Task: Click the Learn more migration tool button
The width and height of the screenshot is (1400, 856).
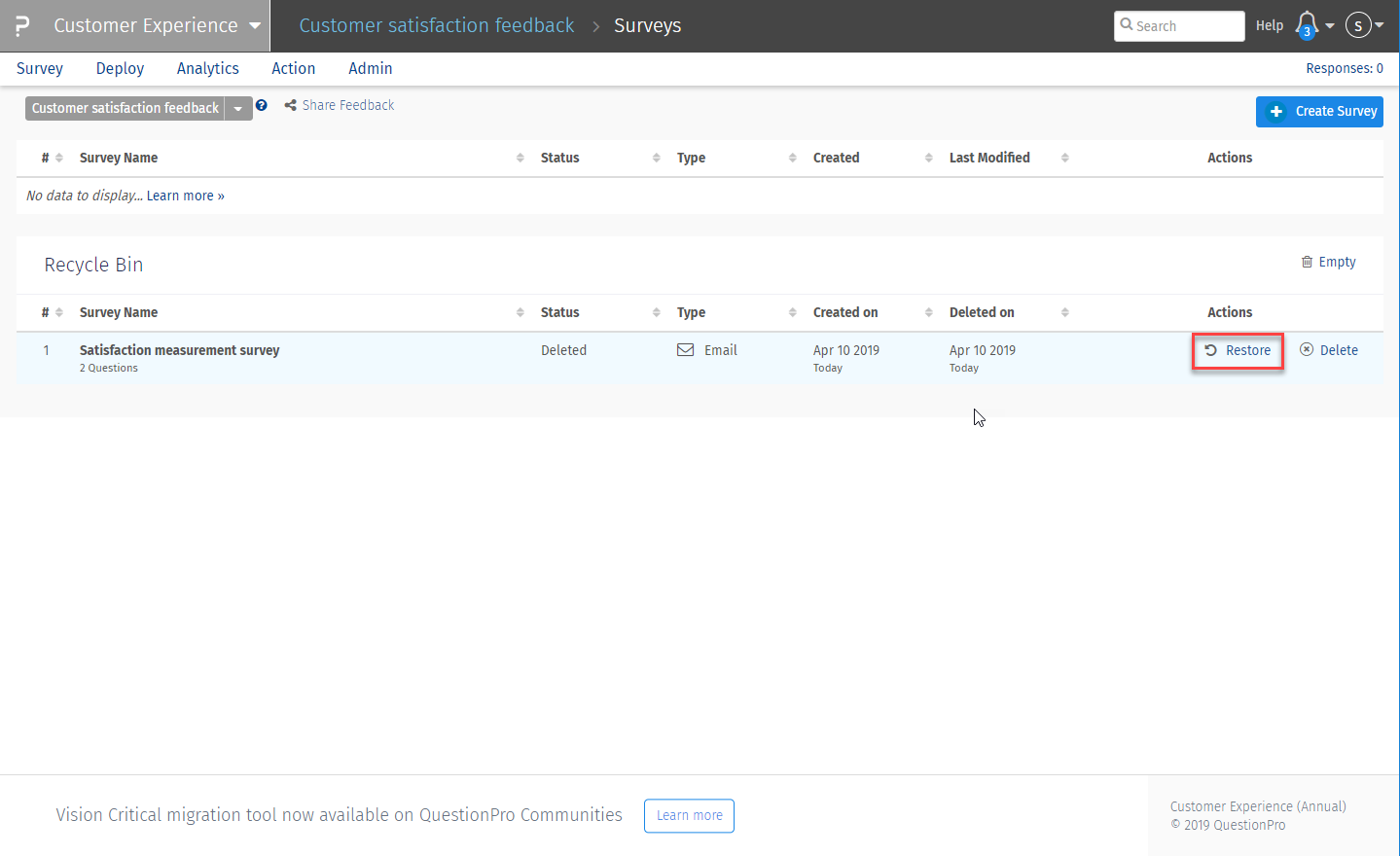Action: click(689, 815)
